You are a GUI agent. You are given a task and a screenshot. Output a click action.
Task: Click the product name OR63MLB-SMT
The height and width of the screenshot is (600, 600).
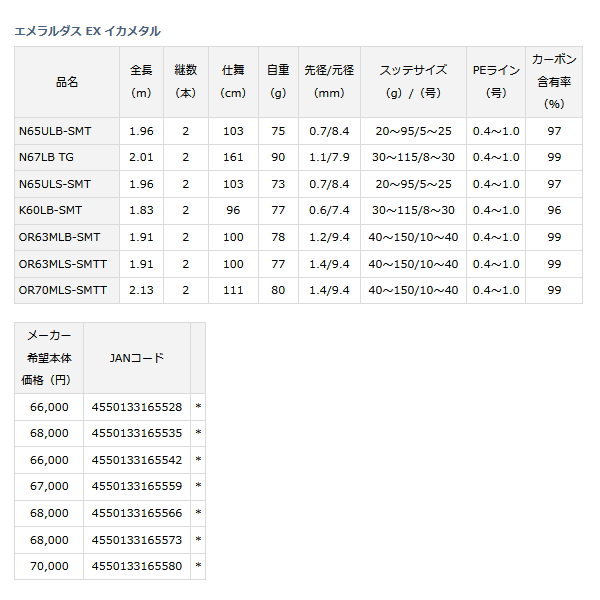coord(59,237)
